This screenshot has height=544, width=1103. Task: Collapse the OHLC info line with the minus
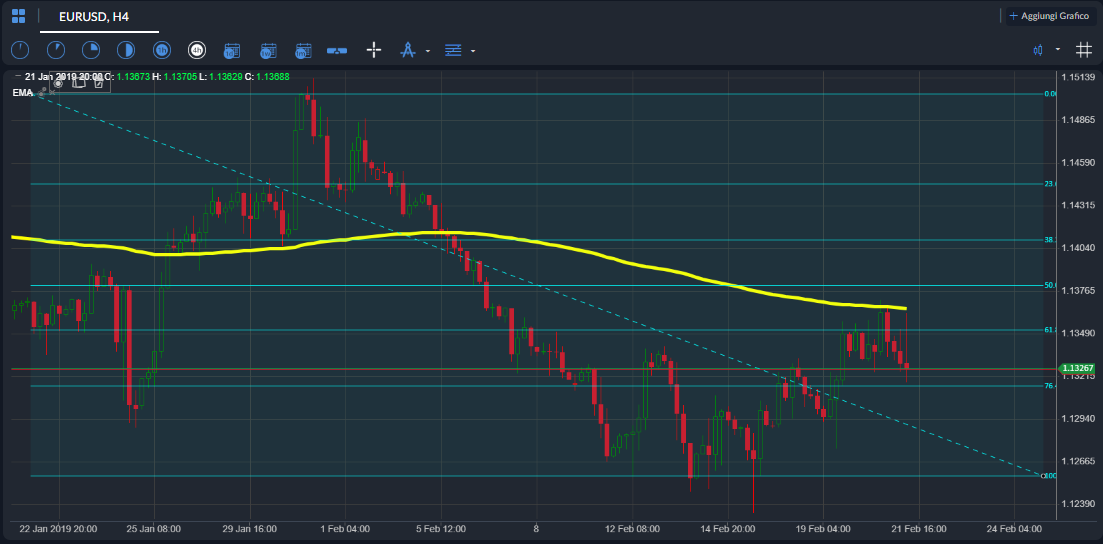(x=18, y=76)
